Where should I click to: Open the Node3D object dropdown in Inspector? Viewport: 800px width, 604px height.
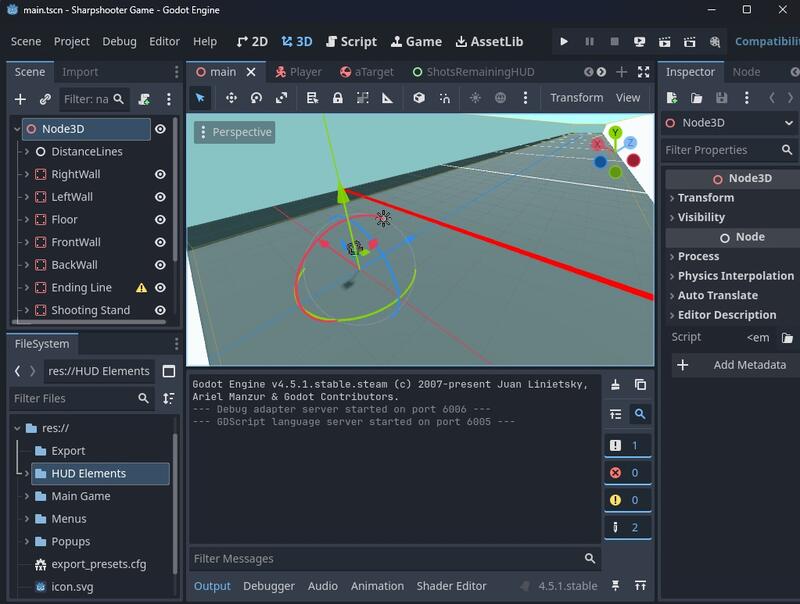point(730,123)
